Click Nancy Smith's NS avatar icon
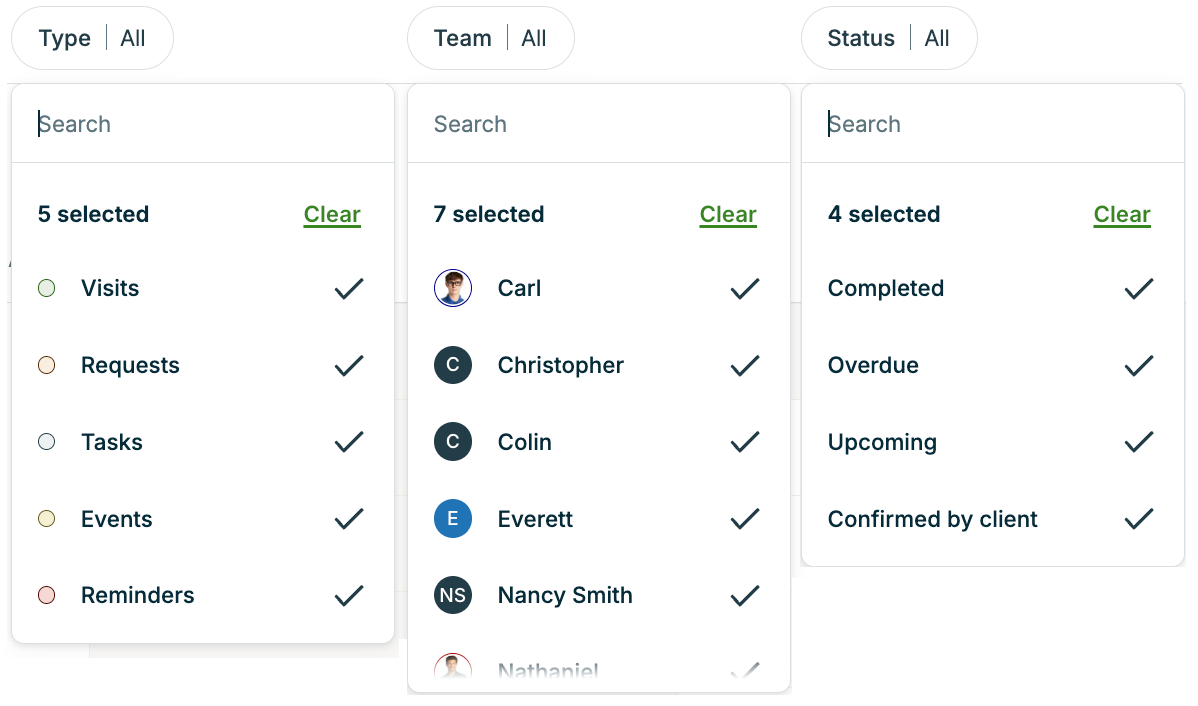The width and height of the screenshot is (1198, 706). click(453, 596)
